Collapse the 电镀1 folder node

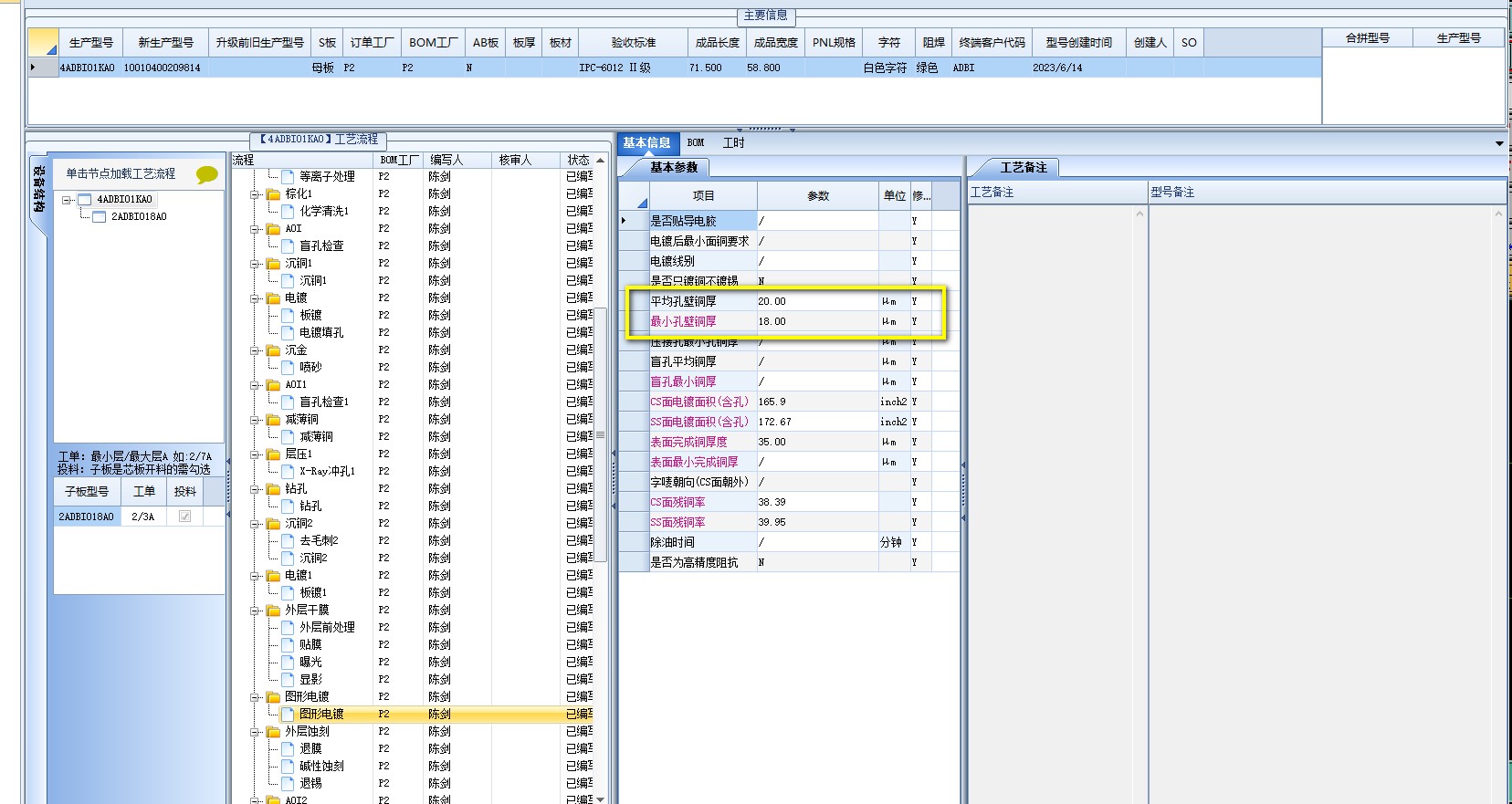tap(255, 576)
